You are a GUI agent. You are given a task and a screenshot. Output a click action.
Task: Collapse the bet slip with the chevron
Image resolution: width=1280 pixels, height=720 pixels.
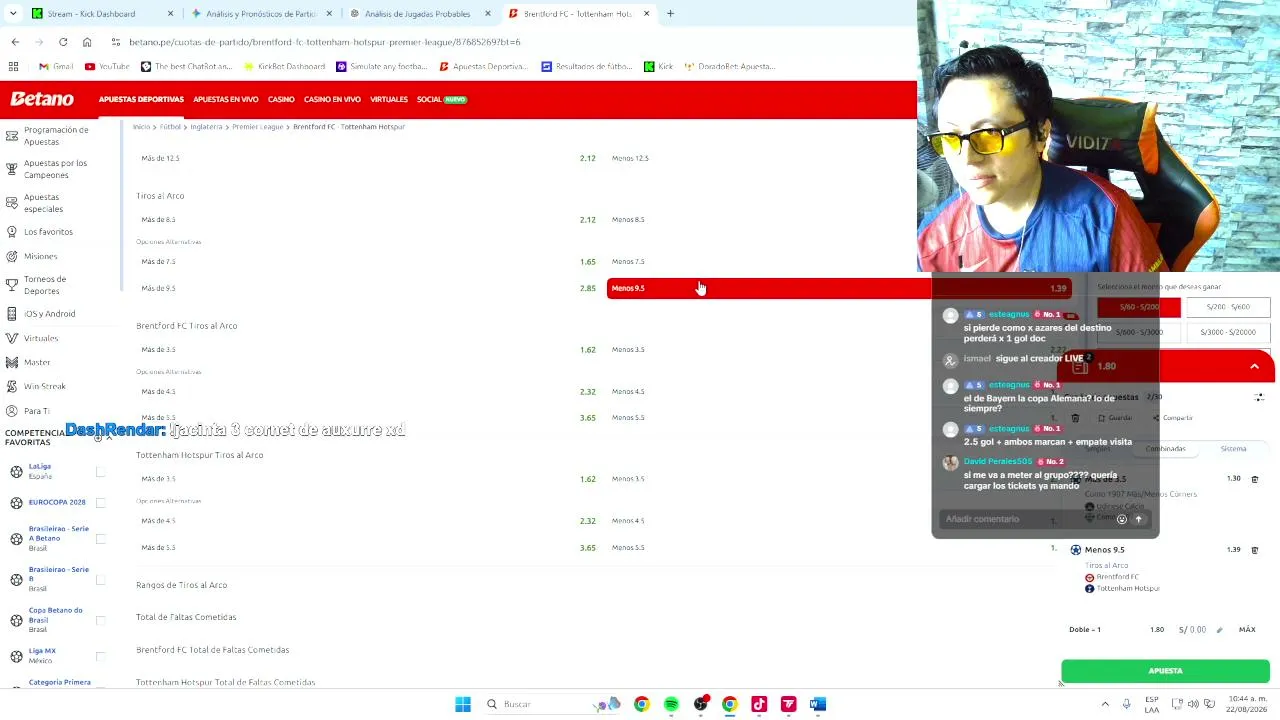1254,367
